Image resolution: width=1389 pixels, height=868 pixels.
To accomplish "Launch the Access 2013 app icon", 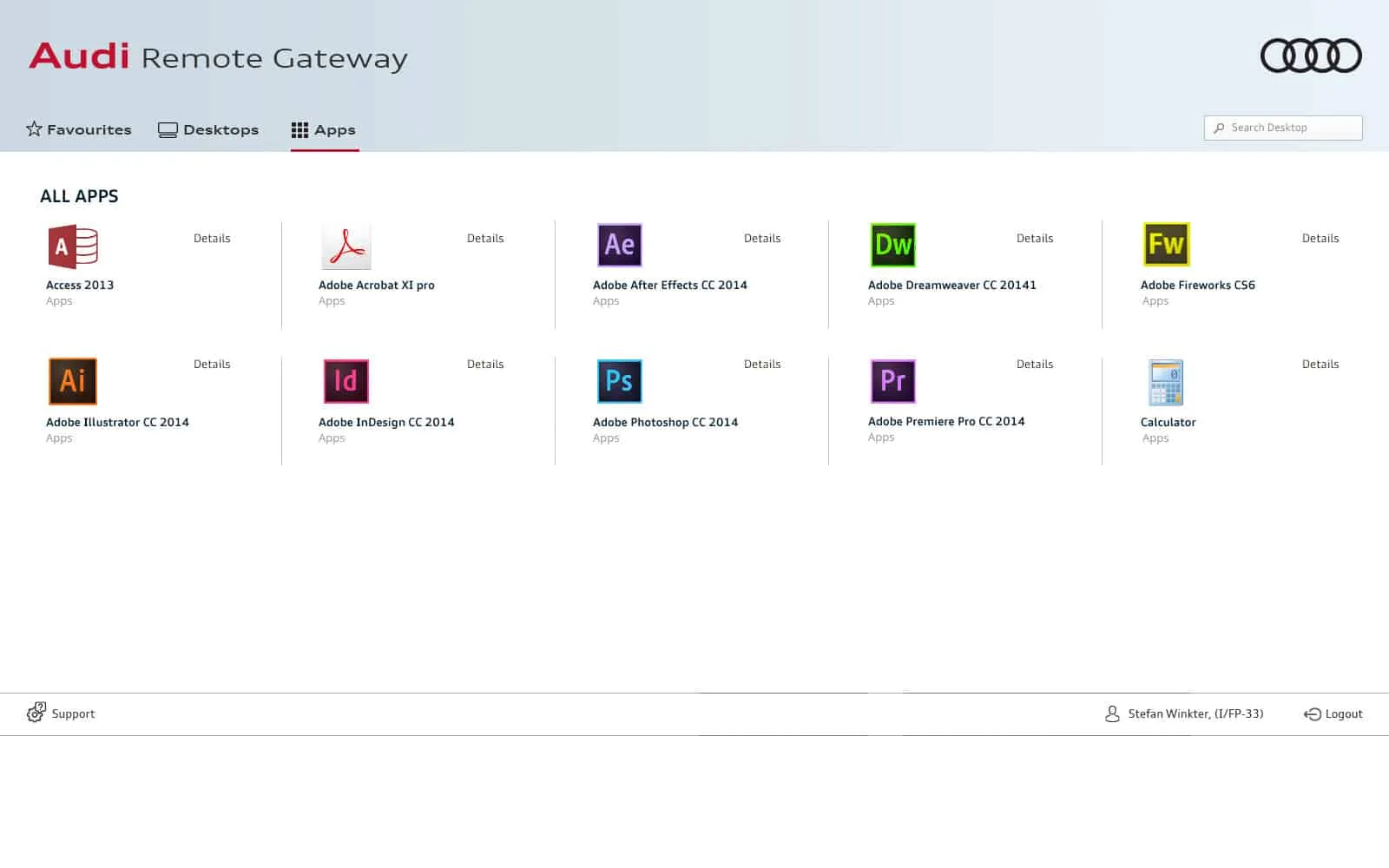I will [73, 247].
